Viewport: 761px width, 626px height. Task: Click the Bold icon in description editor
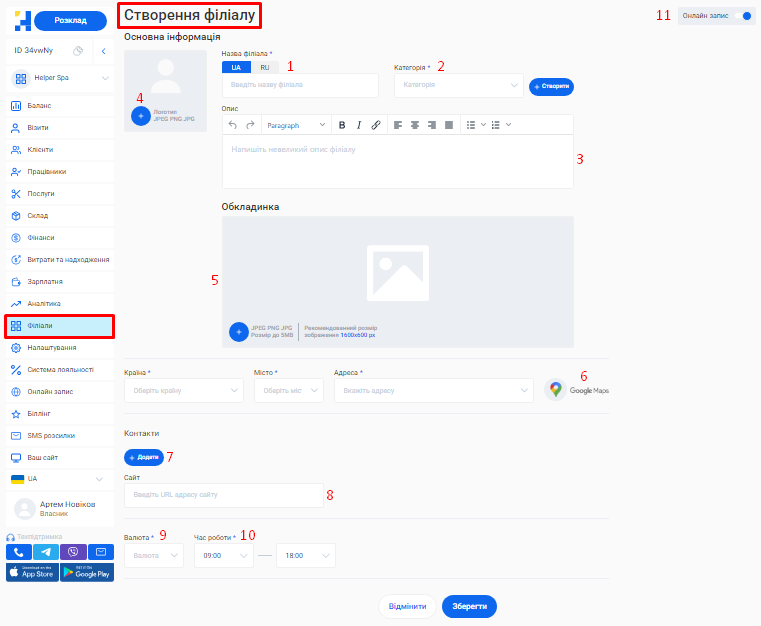tap(341, 125)
